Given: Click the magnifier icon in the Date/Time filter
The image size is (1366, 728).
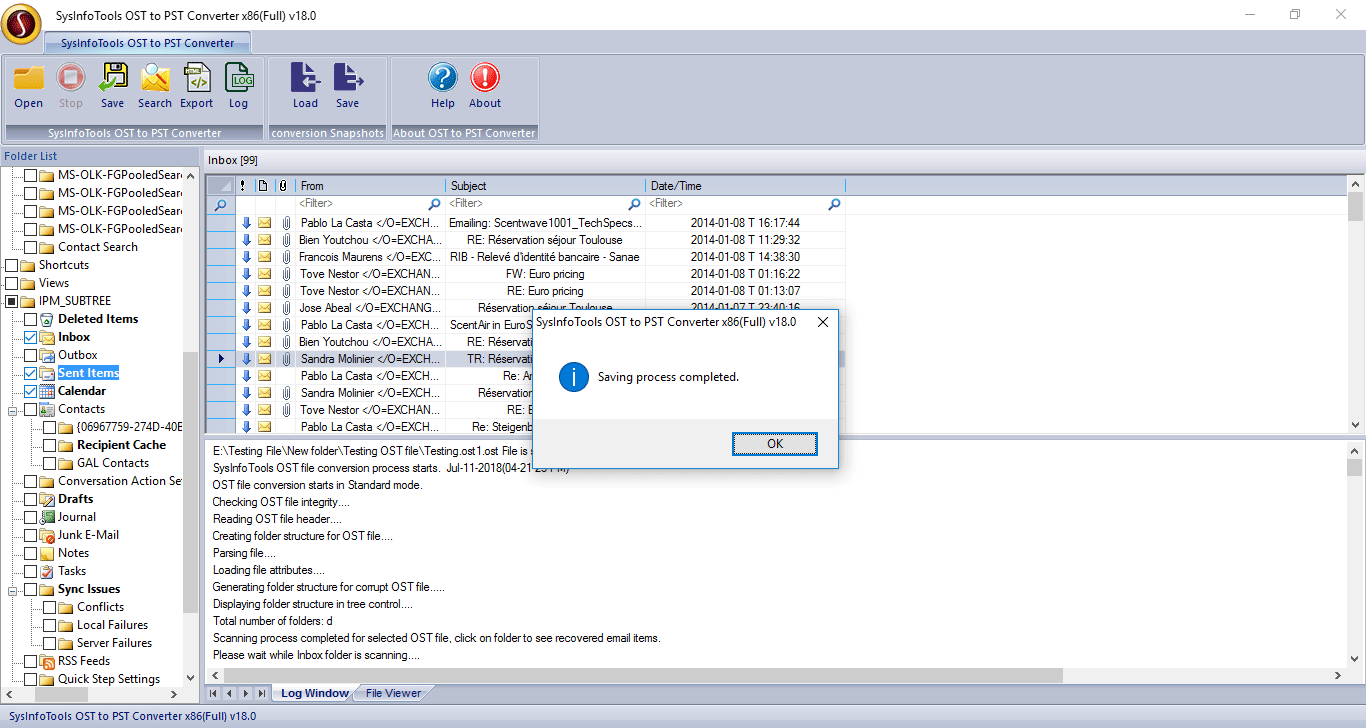Looking at the screenshot, I should coord(835,204).
